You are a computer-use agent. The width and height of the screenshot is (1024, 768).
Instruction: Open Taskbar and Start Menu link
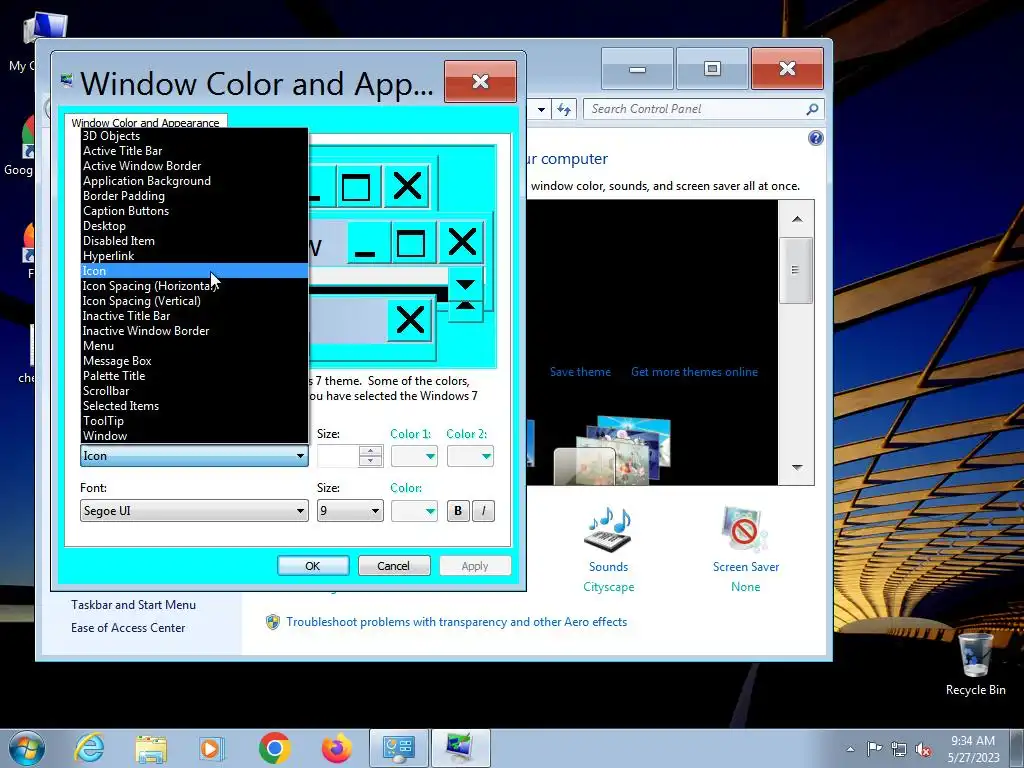point(133,605)
